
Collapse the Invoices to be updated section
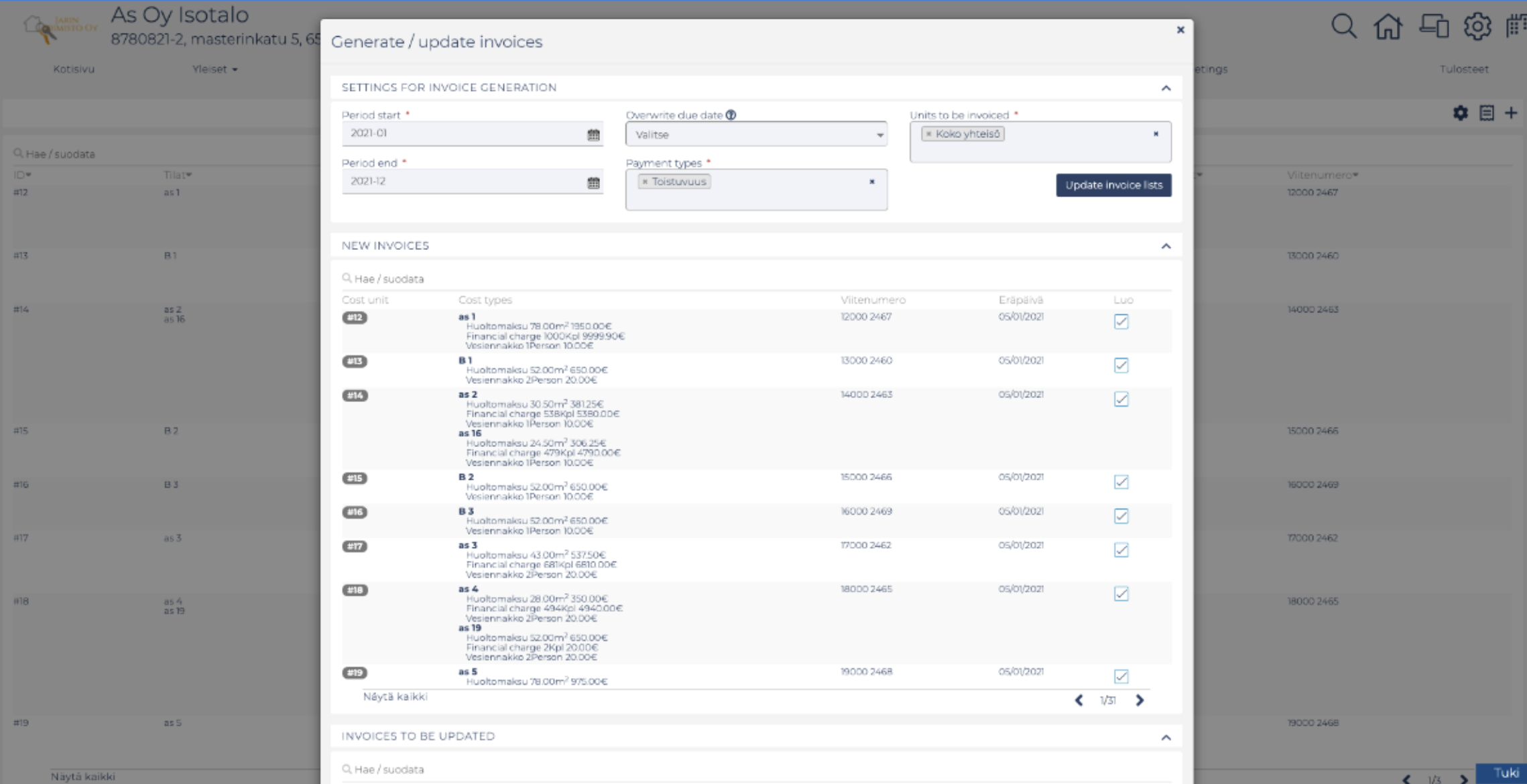click(x=1166, y=737)
